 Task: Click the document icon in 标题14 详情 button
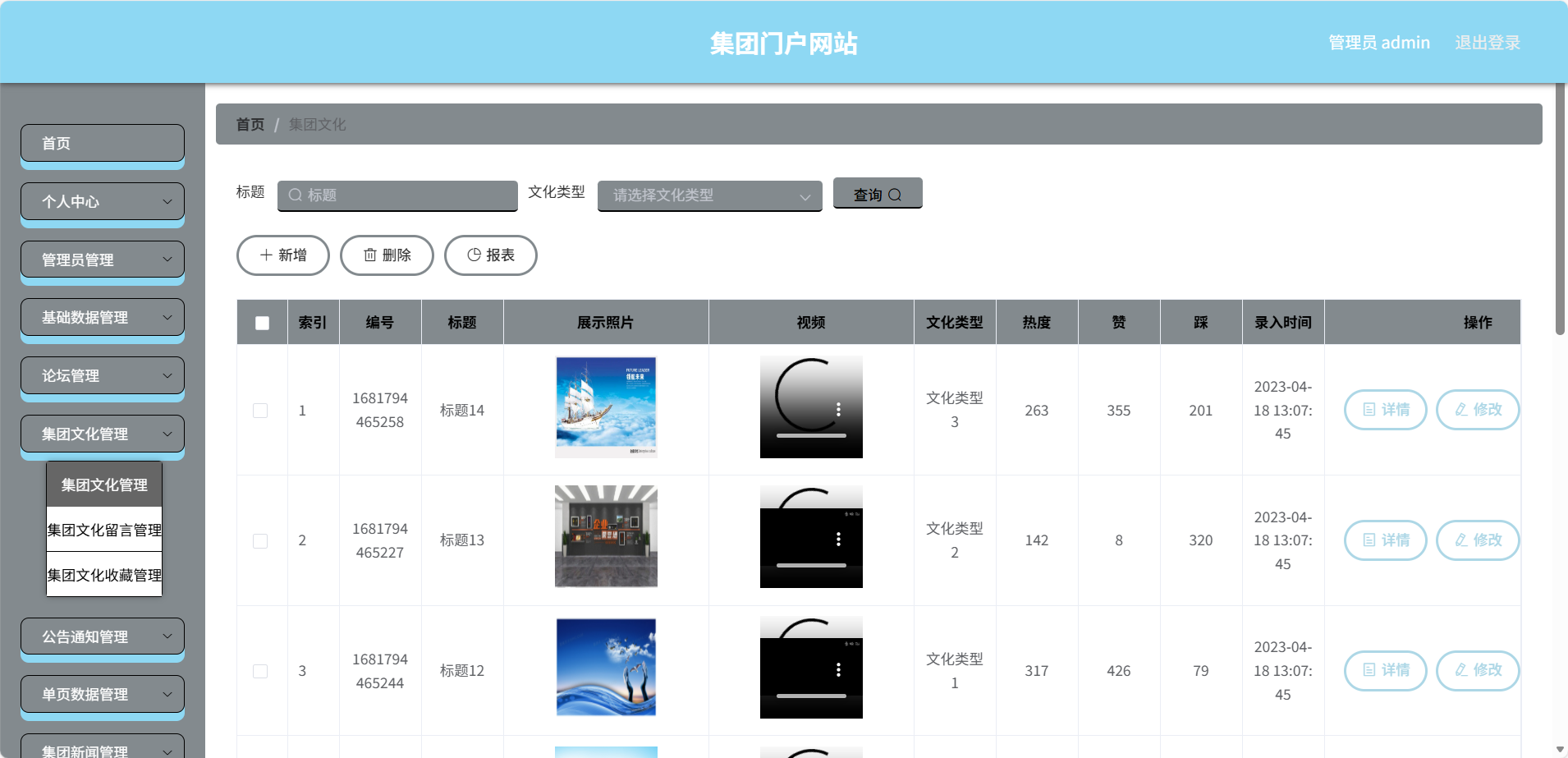pos(1369,409)
